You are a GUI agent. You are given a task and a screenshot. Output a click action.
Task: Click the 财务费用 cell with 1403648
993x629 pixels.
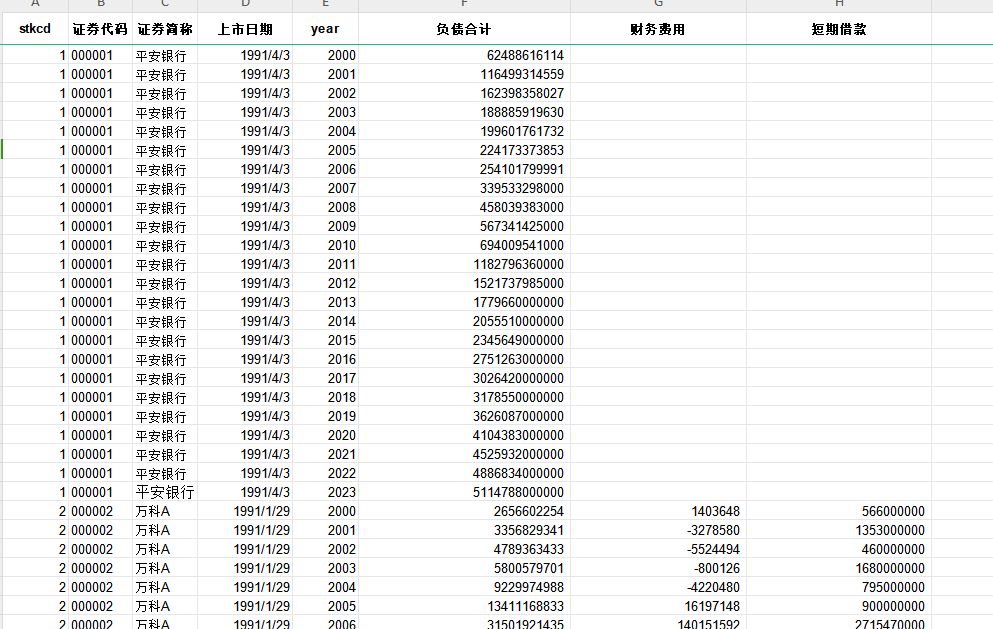pos(658,511)
